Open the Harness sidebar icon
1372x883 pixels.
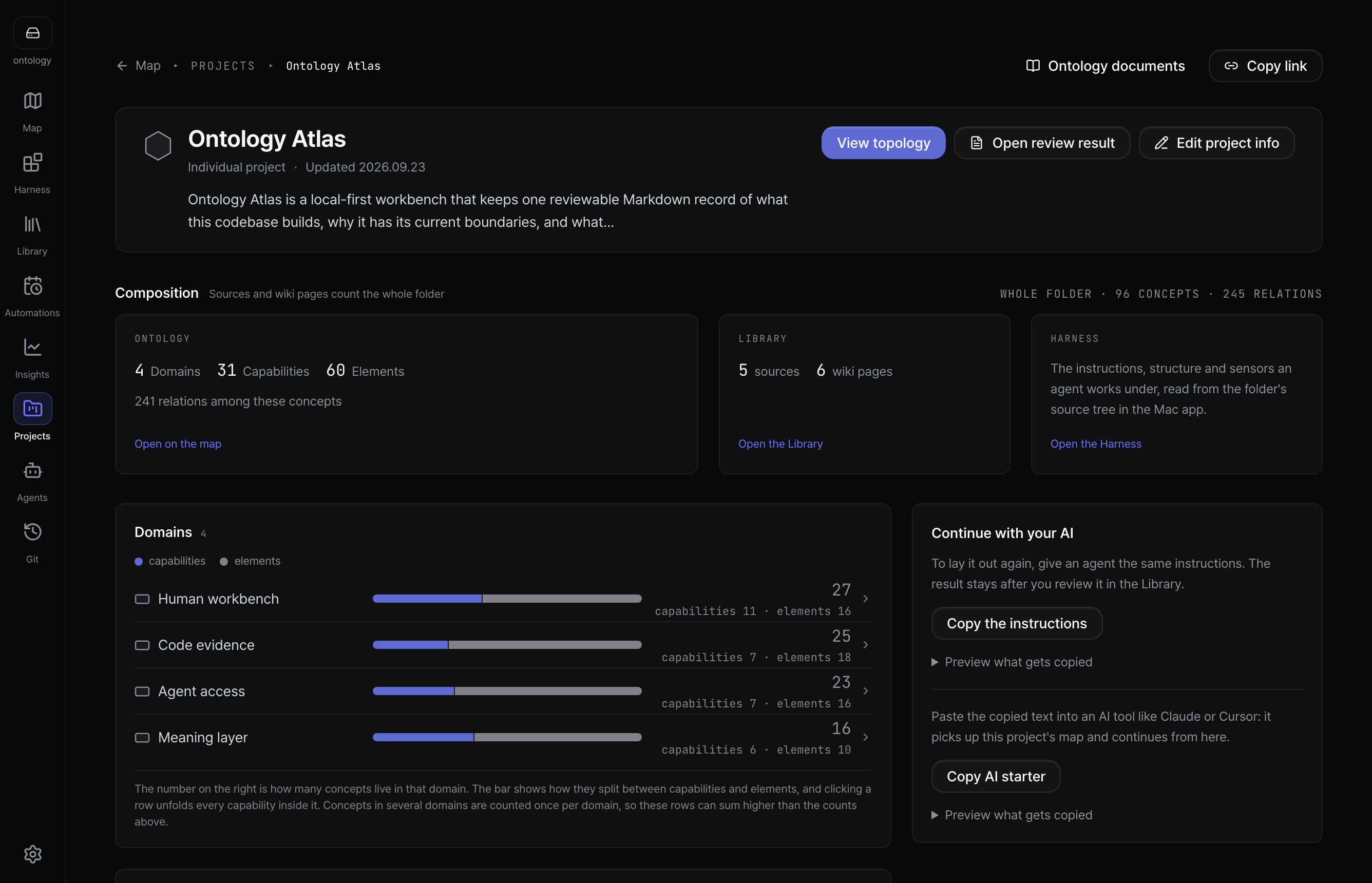(33, 162)
